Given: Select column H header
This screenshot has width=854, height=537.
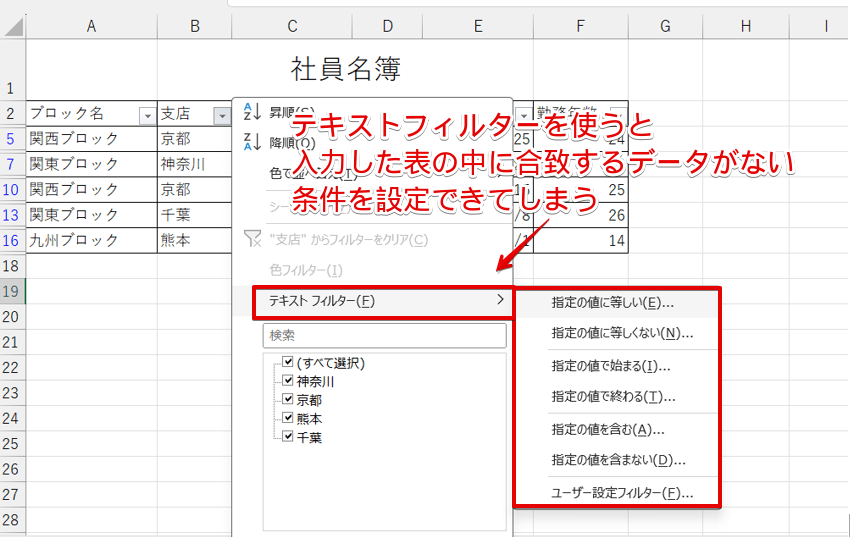Looking at the screenshot, I should pos(746,26).
